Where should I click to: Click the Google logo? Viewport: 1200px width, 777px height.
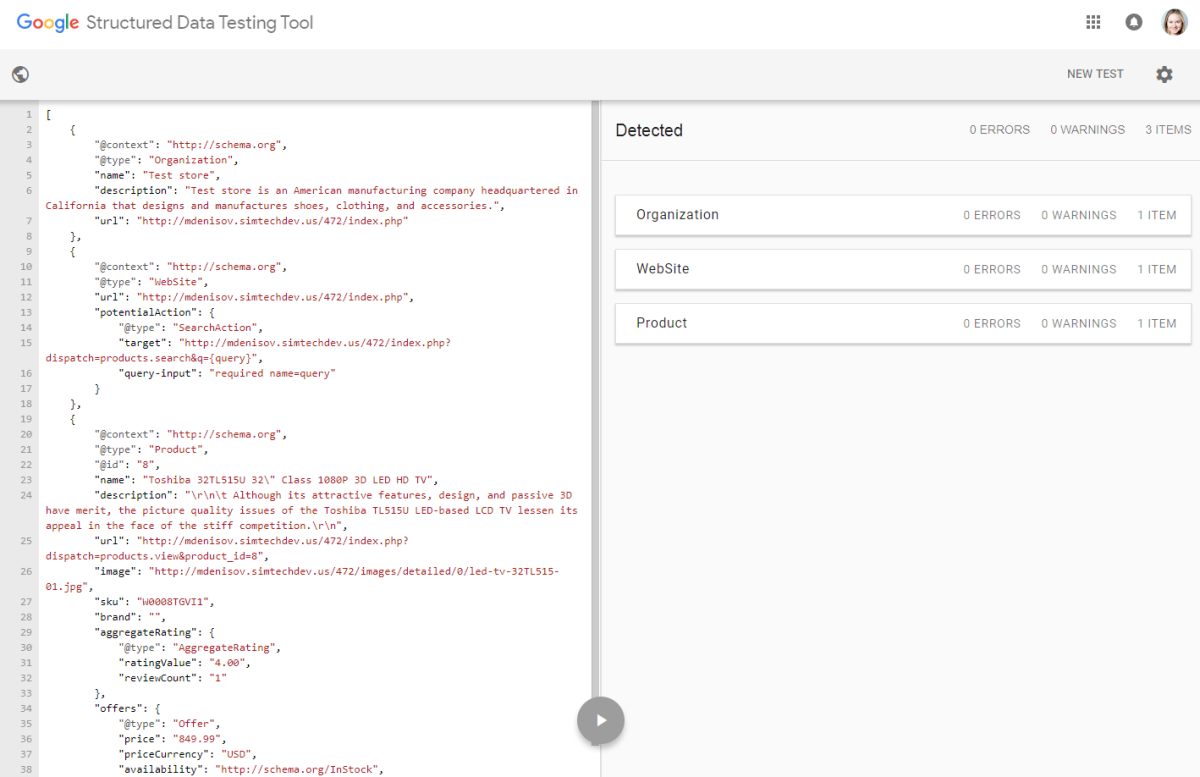47,22
